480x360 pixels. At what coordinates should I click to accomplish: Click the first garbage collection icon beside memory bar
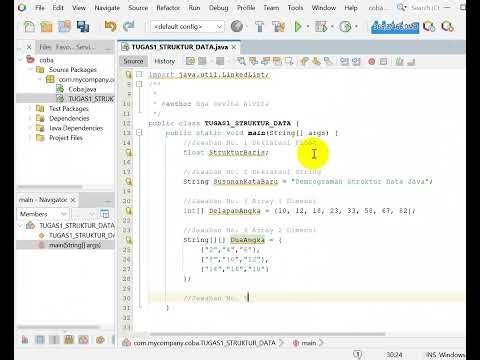[x=429, y=26]
